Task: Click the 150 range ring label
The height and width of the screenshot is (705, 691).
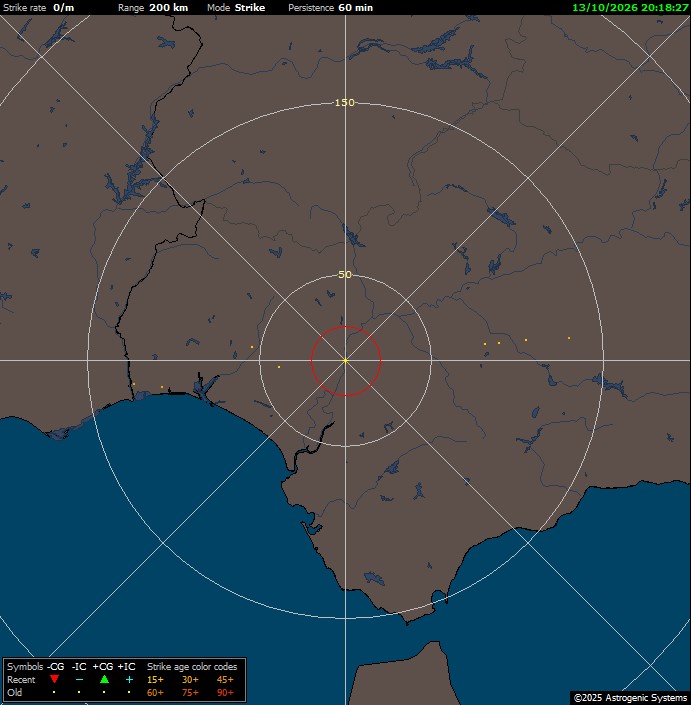Action: click(345, 103)
